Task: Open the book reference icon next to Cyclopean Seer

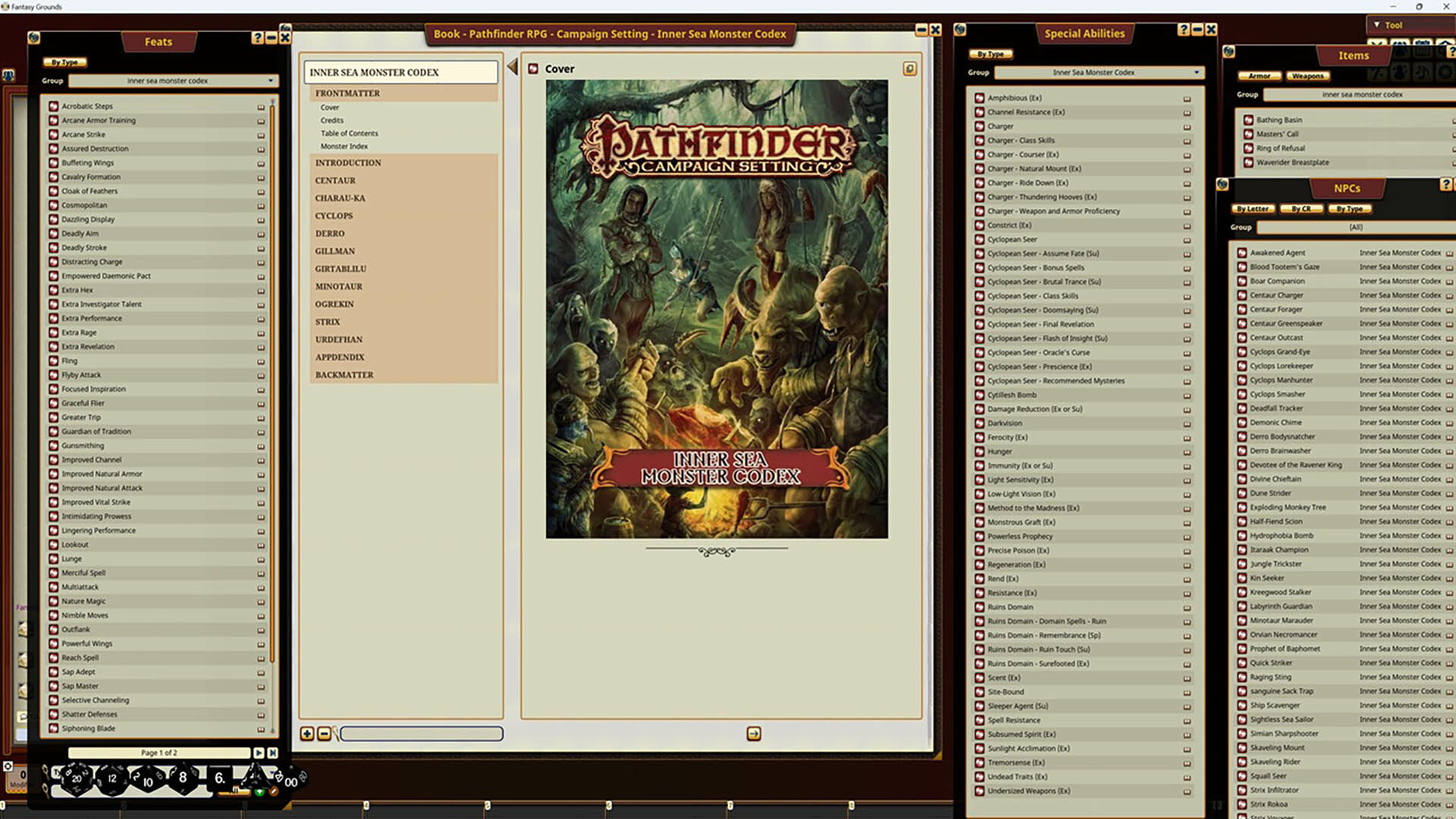Action: click(x=1188, y=240)
